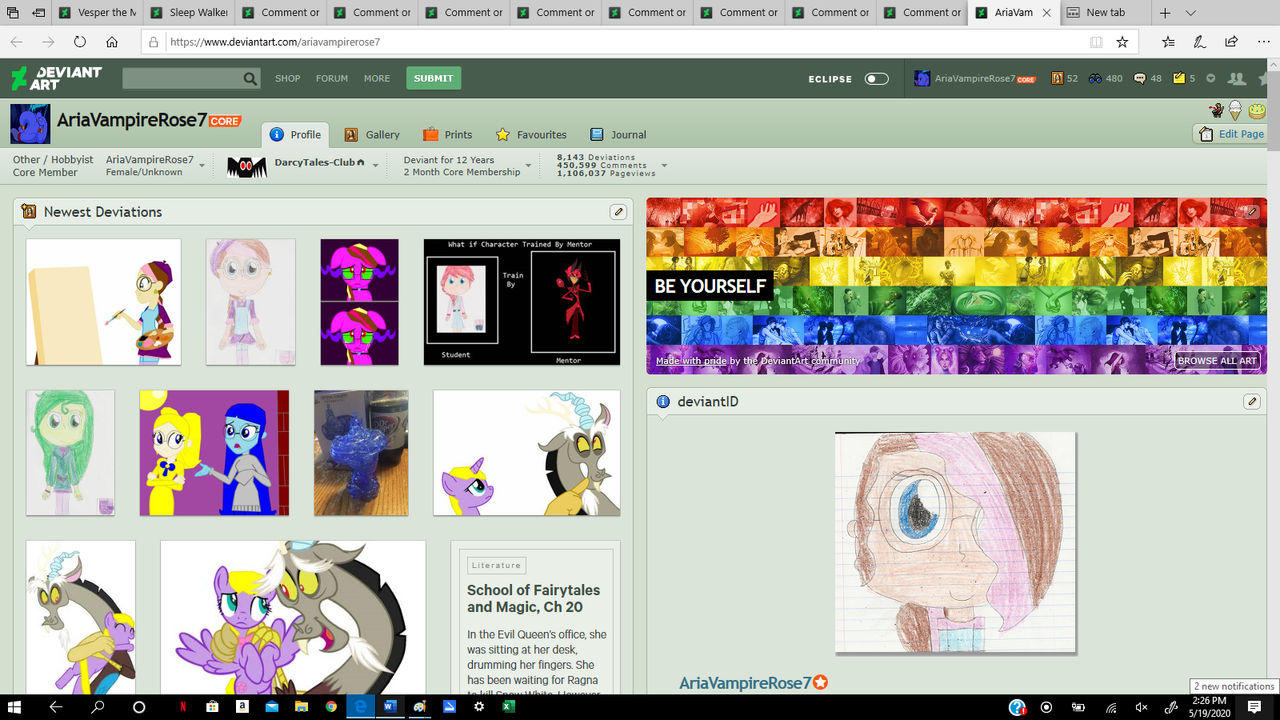
Task: Click the browser Home button
Action: [112, 42]
